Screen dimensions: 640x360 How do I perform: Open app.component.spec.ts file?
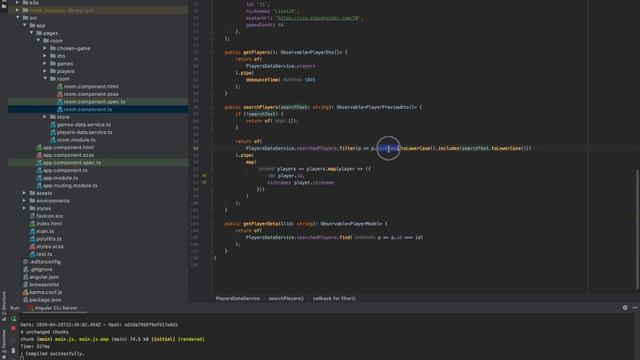pos(72,162)
